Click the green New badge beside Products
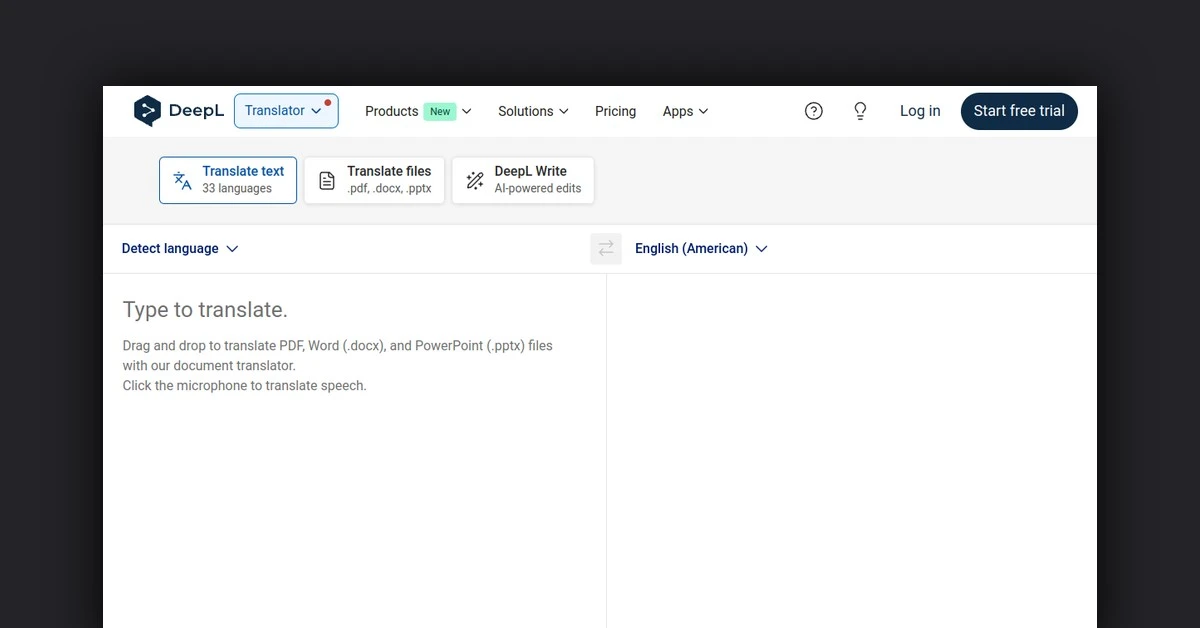Screen dimensions: 1200x628 pos(440,112)
